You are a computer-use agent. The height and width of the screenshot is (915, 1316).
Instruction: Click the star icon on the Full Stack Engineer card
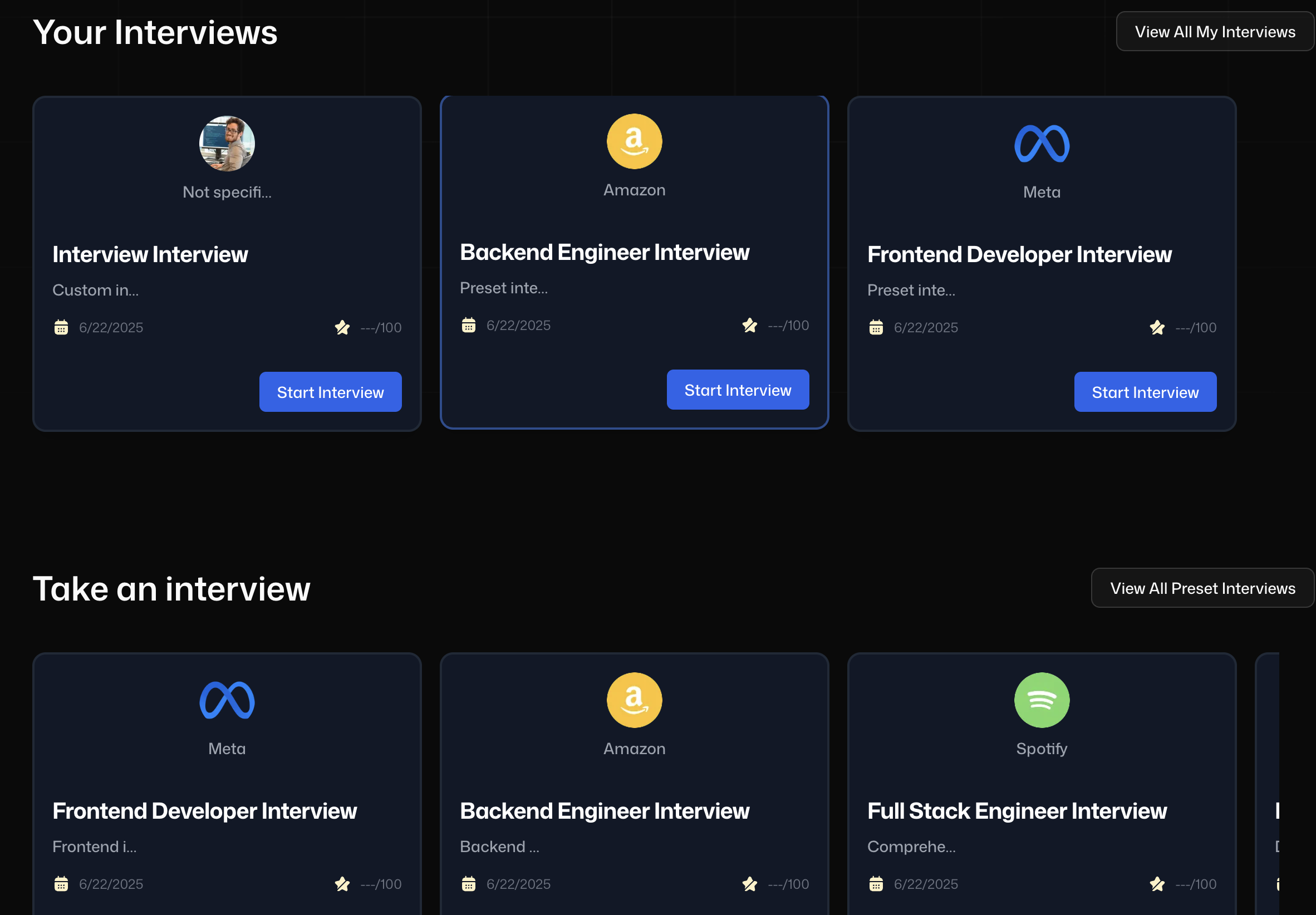(1157, 883)
